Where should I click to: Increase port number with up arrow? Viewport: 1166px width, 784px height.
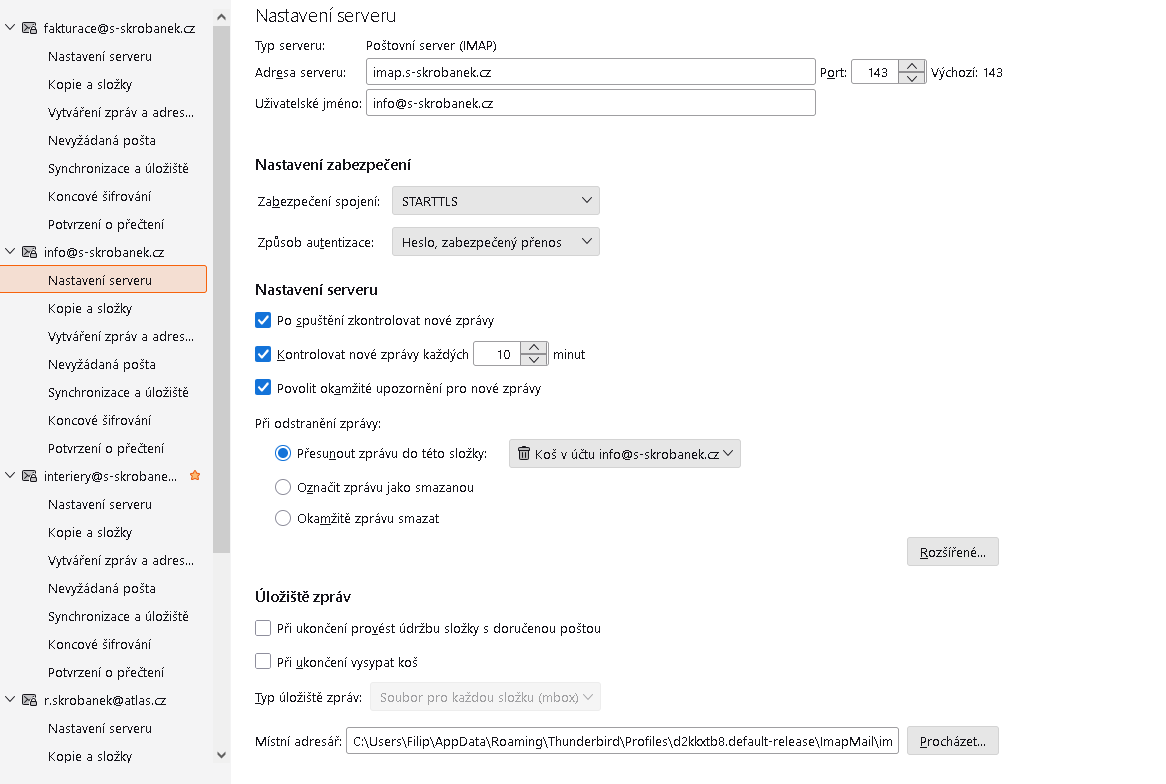click(x=911, y=66)
